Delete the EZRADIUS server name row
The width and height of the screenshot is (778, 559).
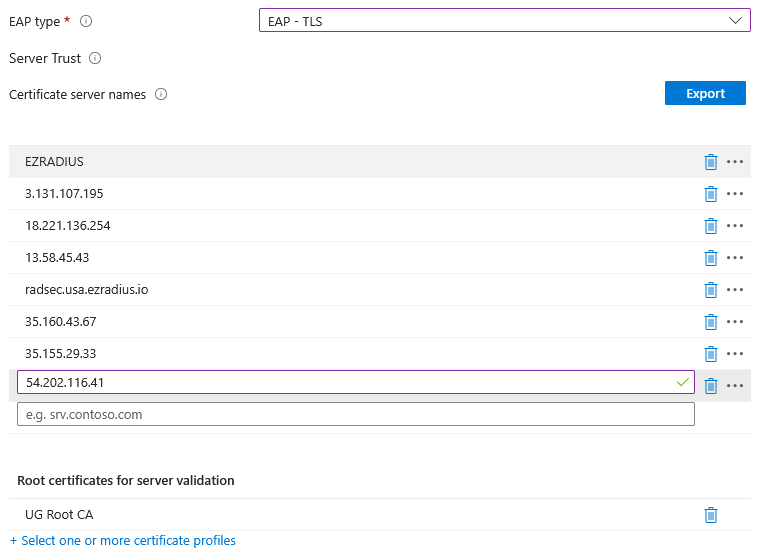(711, 162)
